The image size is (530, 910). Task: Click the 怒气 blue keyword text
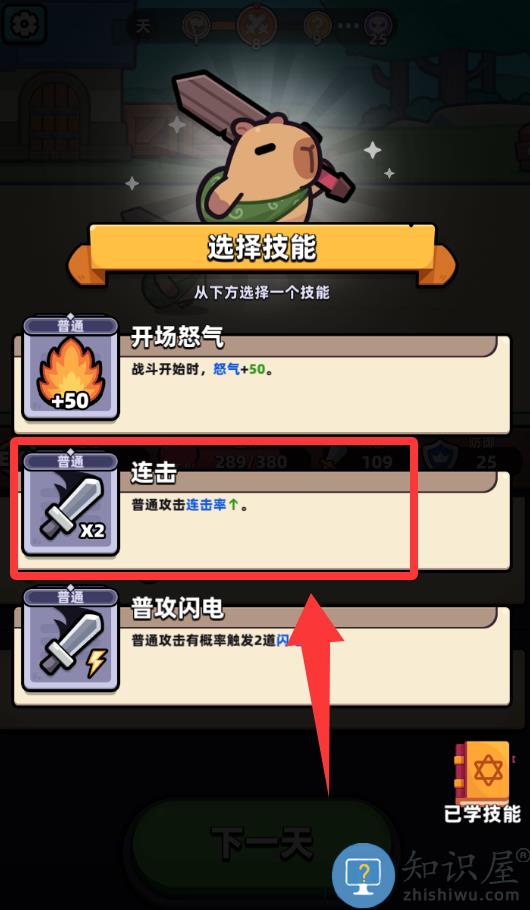[226, 370]
